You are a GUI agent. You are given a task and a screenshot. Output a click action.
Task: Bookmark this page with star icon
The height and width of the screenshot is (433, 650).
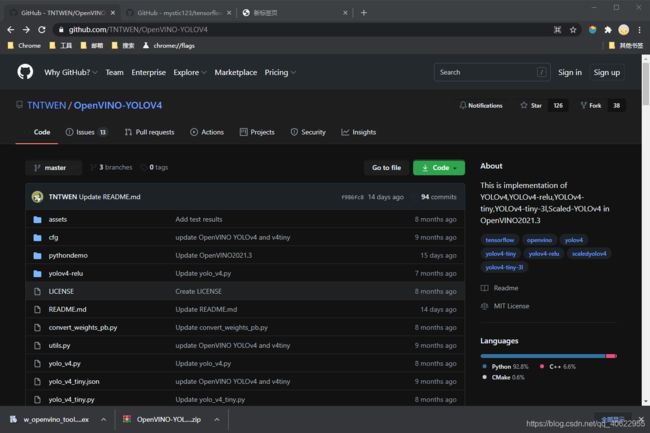pos(573,30)
